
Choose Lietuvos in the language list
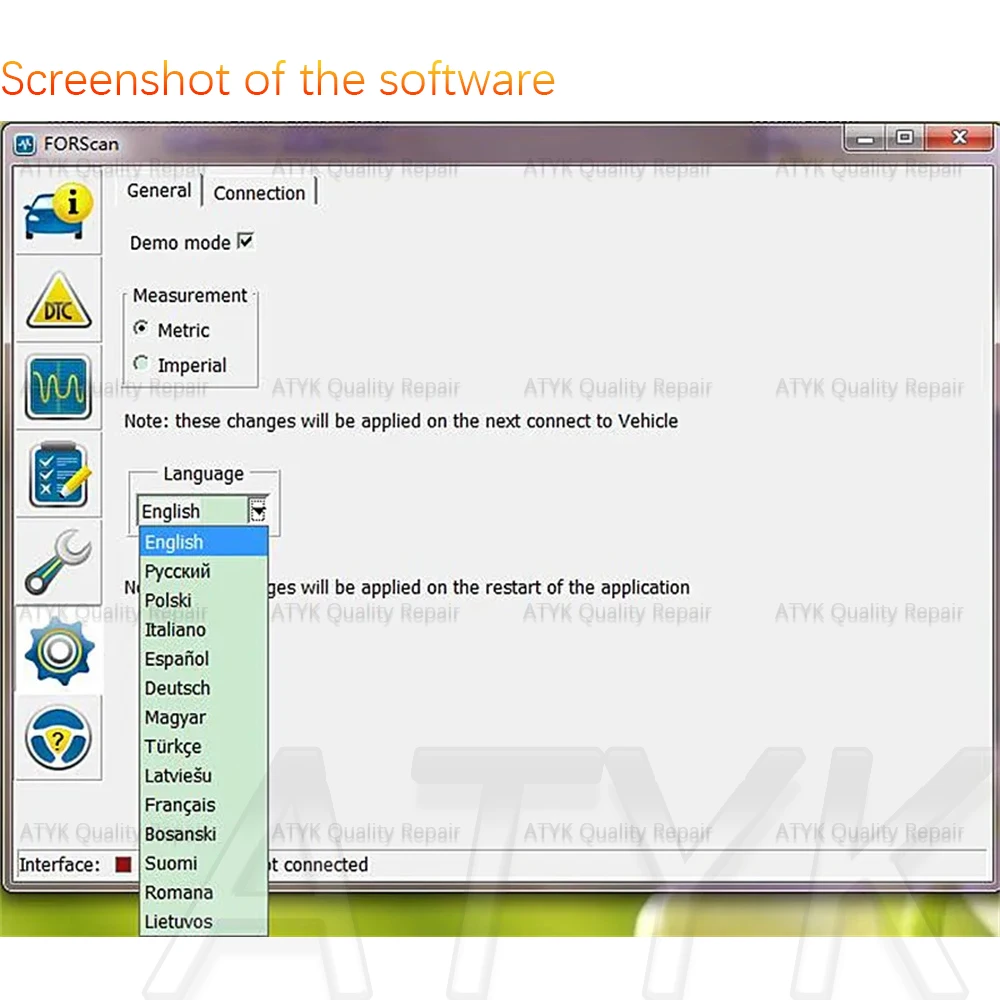[203, 922]
